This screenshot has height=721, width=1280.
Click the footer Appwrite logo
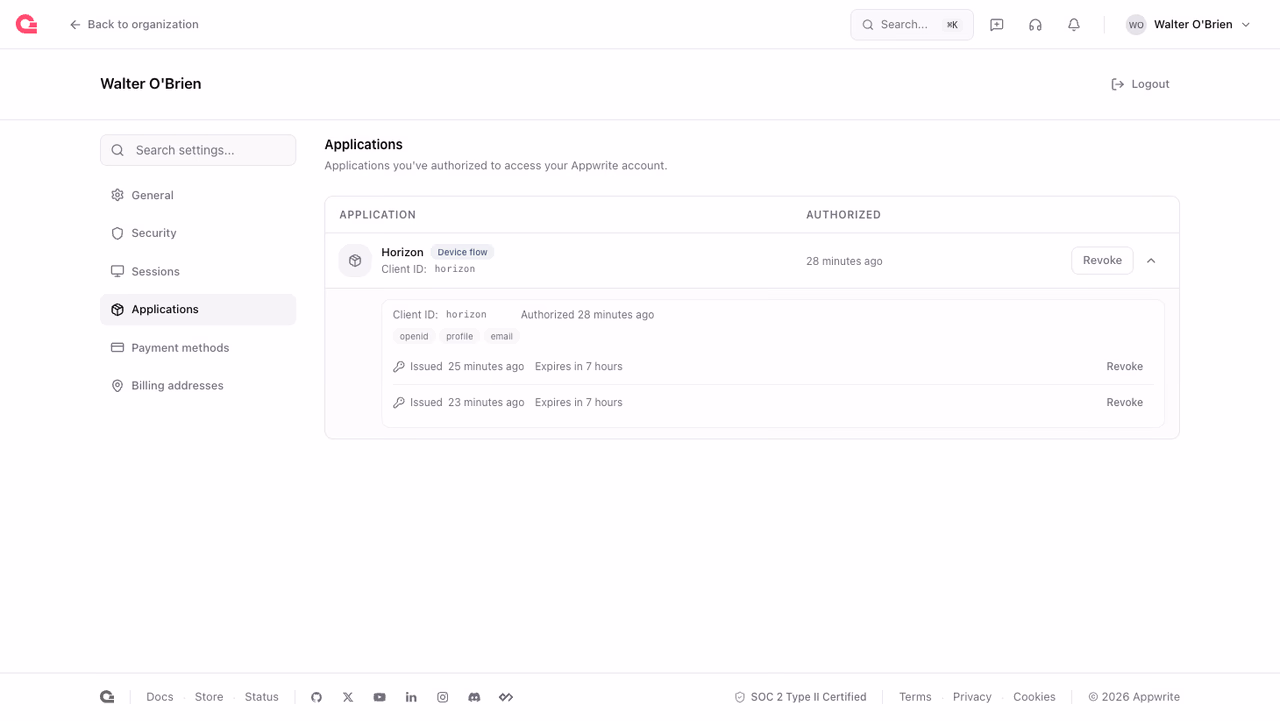107,697
